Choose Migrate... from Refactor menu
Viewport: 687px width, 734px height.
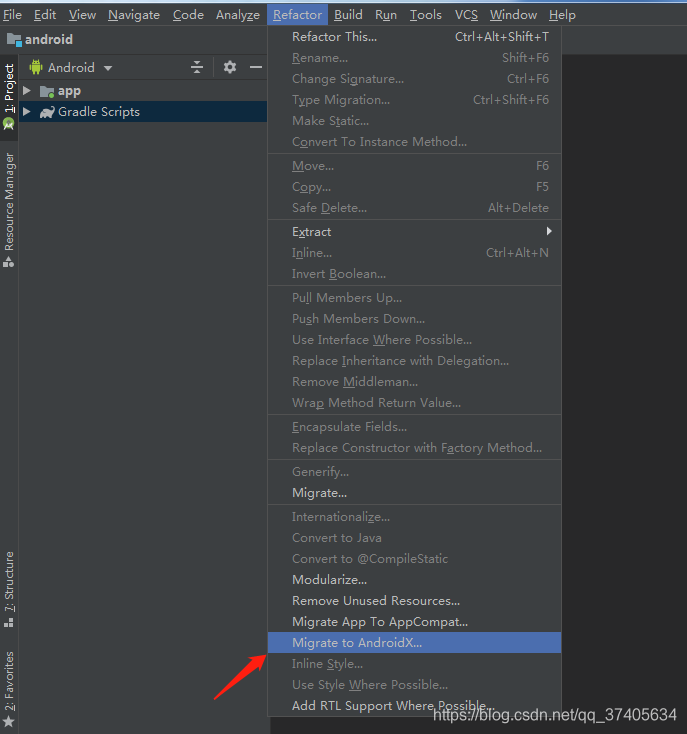(415, 493)
